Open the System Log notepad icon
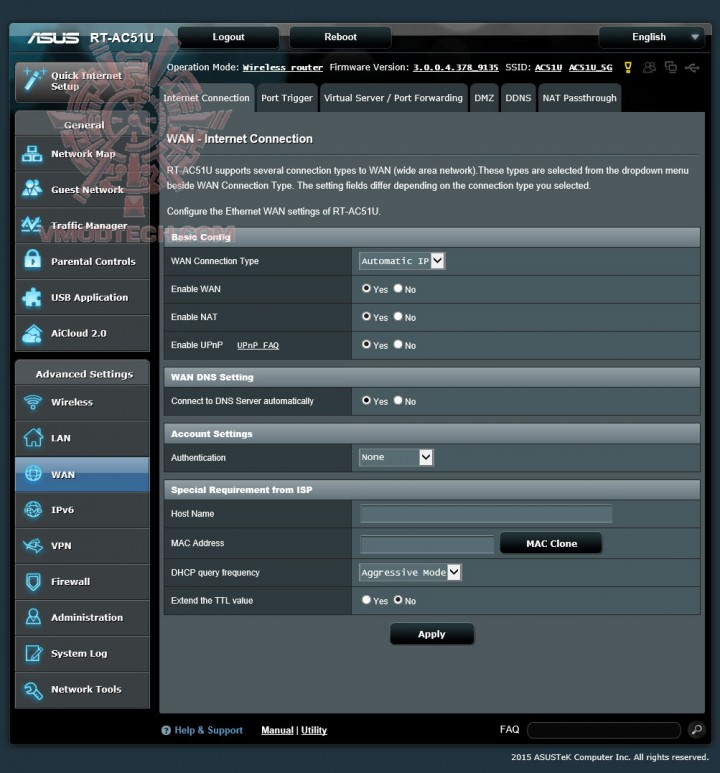Viewport: 720px width, 773px height. [33, 653]
